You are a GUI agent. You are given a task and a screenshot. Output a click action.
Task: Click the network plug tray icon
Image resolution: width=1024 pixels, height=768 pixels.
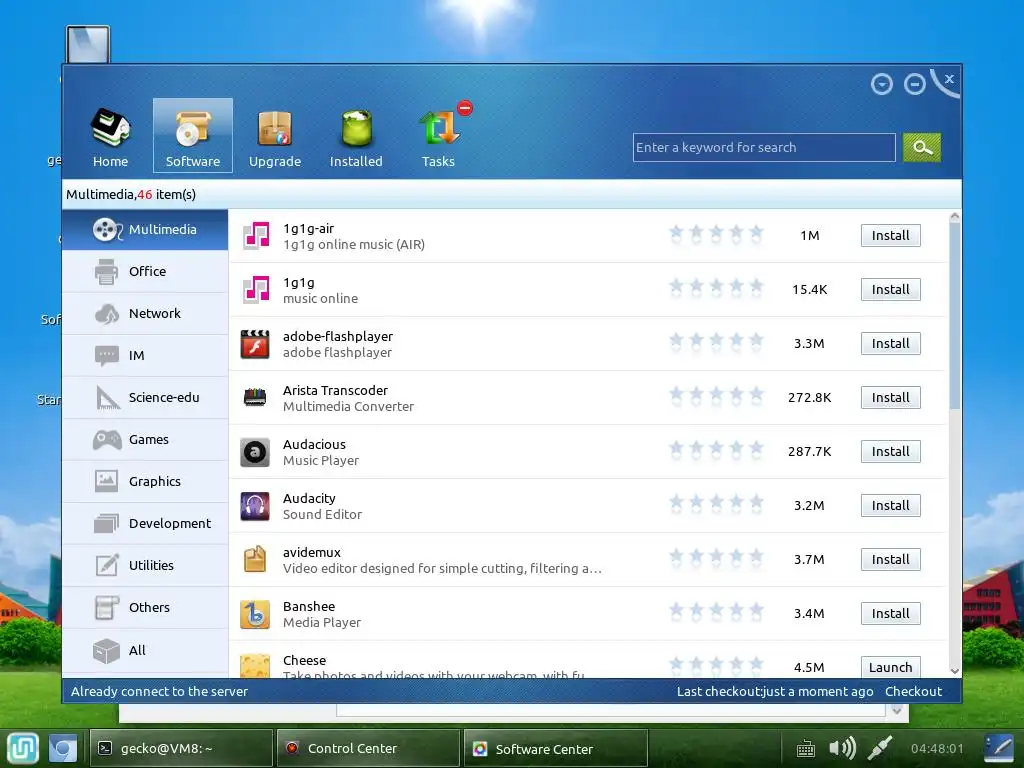[x=880, y=748]
